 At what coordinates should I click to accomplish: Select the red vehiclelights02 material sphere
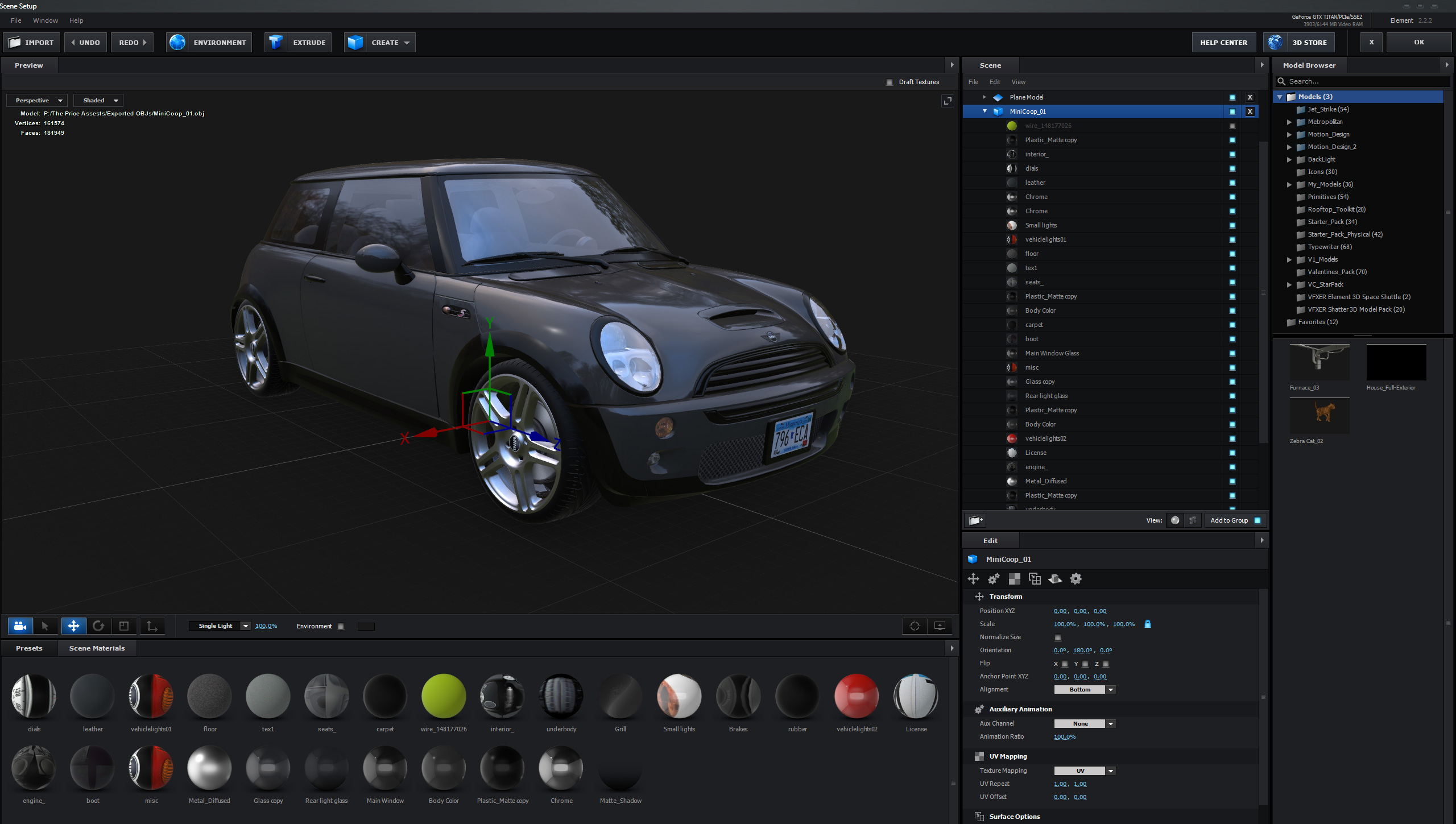pos(856,695)
